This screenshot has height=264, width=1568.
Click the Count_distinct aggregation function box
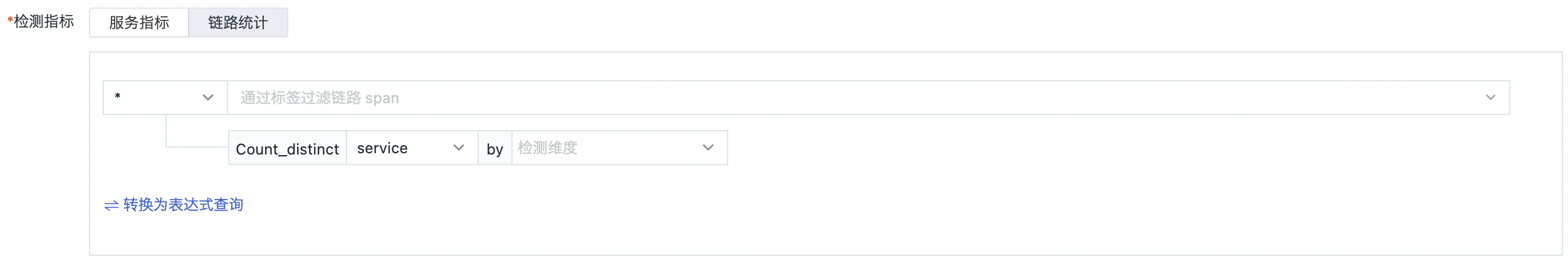tap(287, 148)
